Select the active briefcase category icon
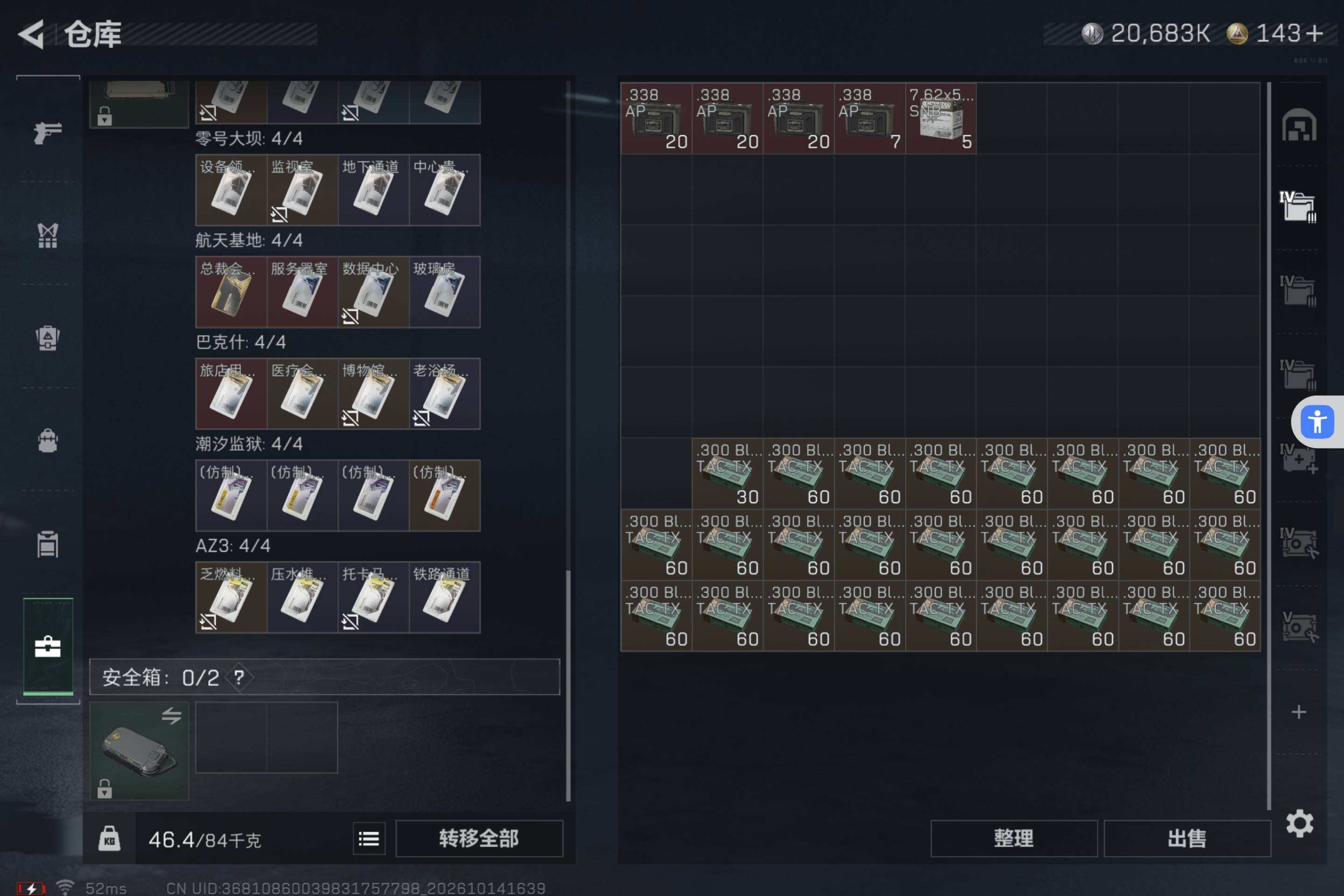Image resolution: width=1344 pixels, height=896 pixels. (x=48, y=646)
